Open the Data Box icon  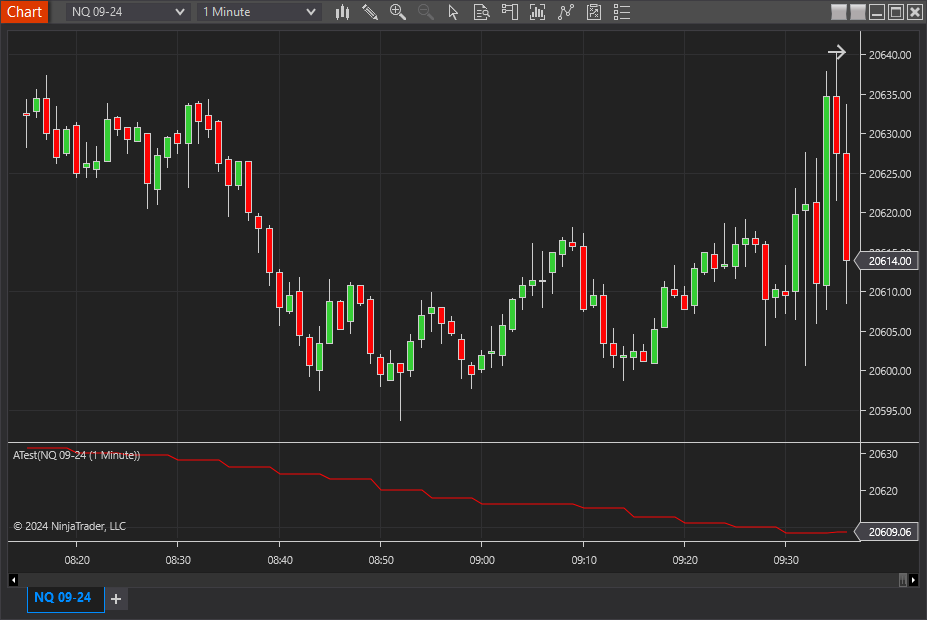click(x=481, y=12)
